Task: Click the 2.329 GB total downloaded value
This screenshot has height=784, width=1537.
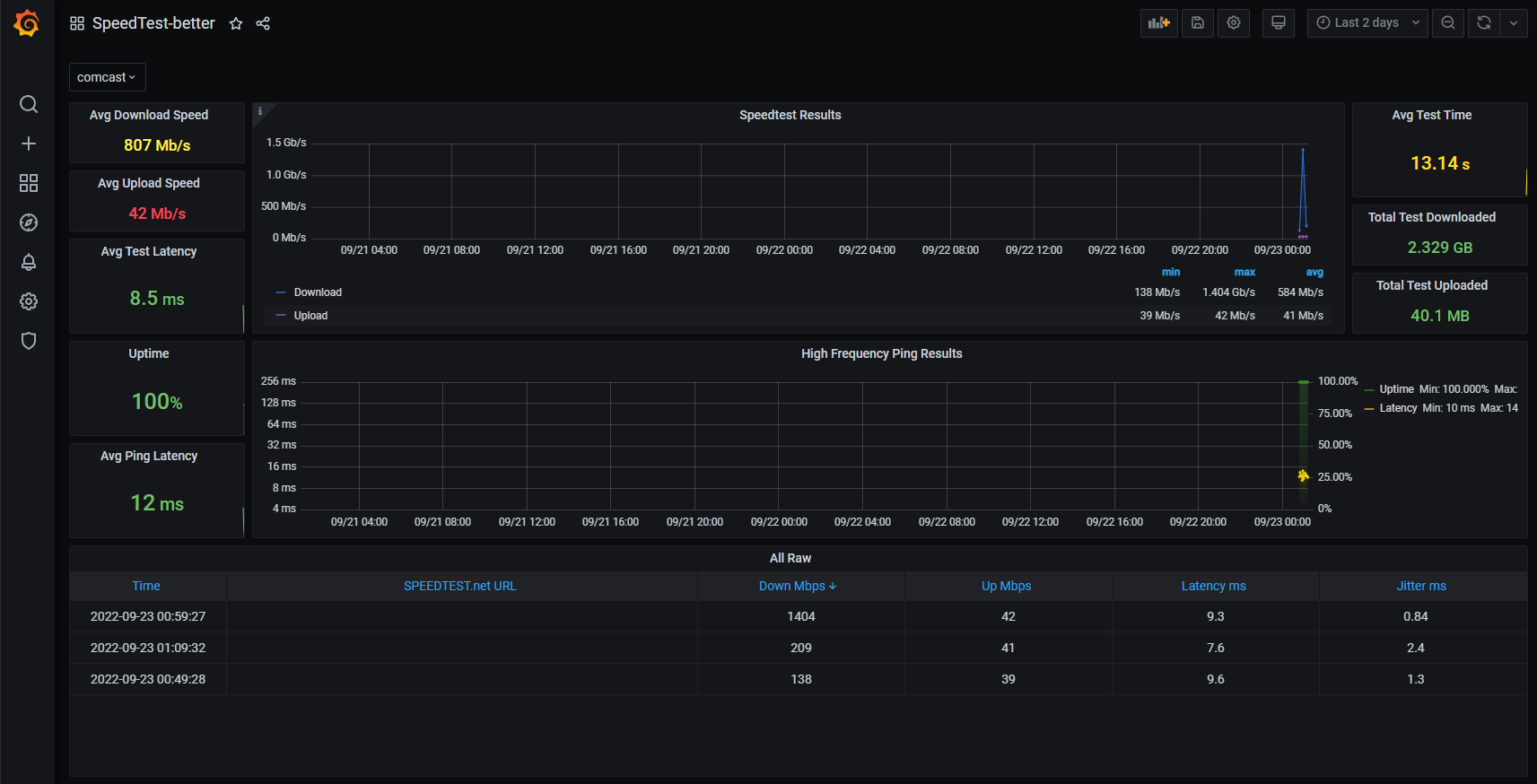Action: 1440,248
